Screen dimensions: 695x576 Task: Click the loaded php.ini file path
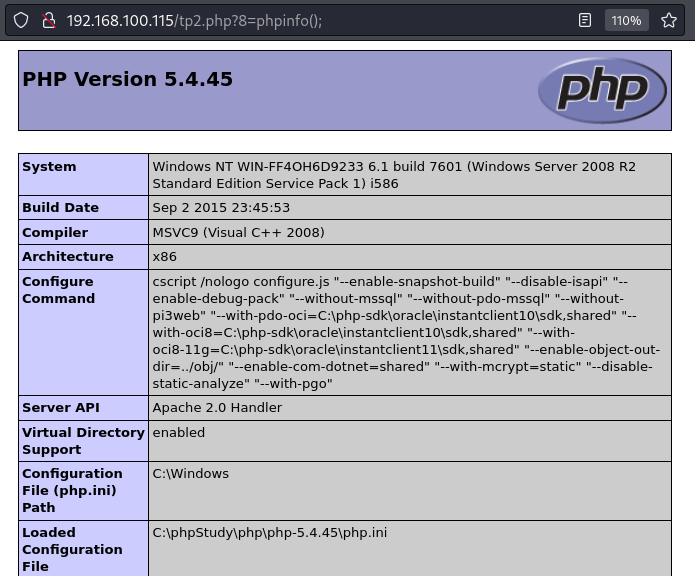269,533
